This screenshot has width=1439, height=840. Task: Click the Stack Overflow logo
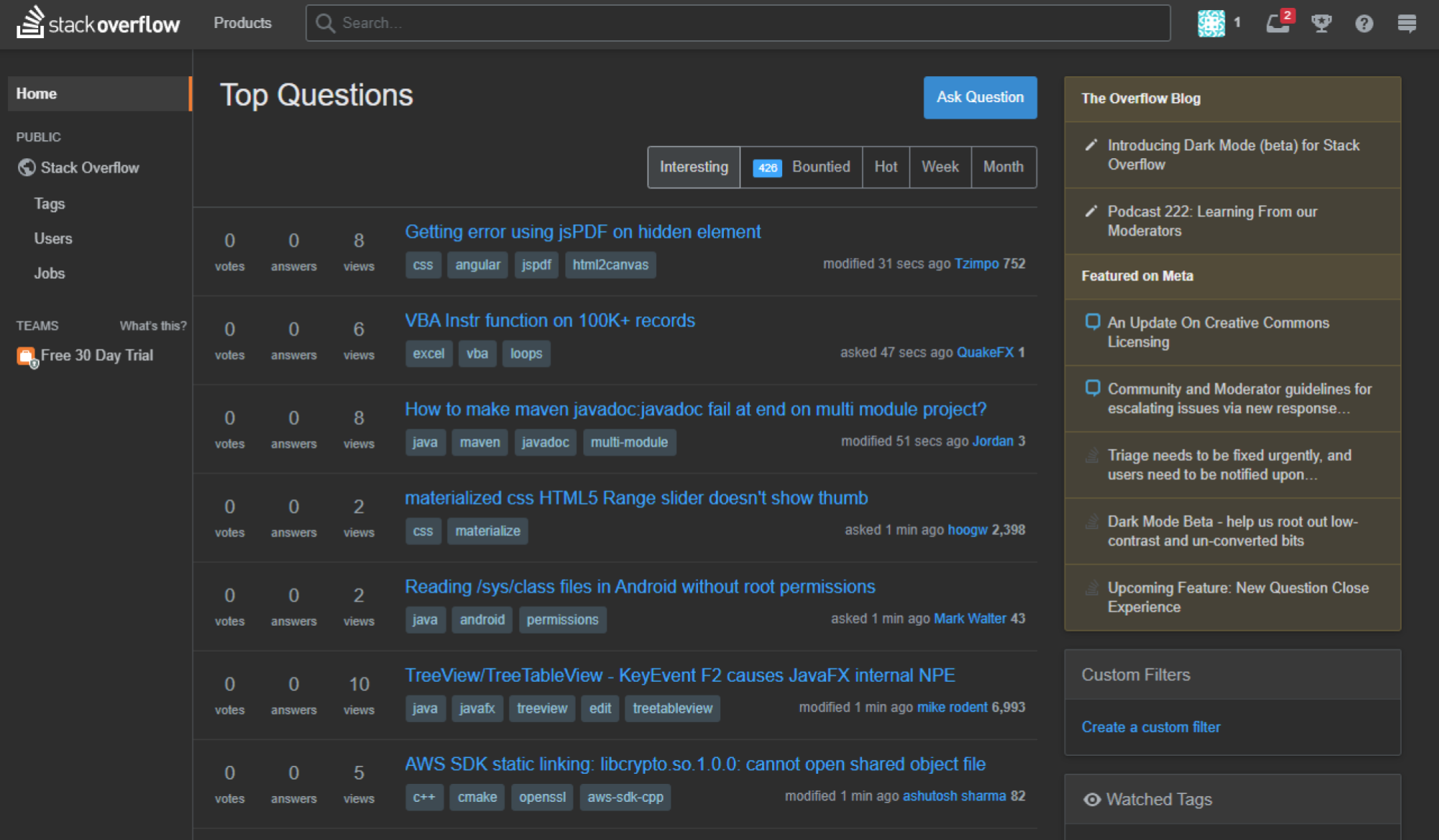tap(98, 23)
